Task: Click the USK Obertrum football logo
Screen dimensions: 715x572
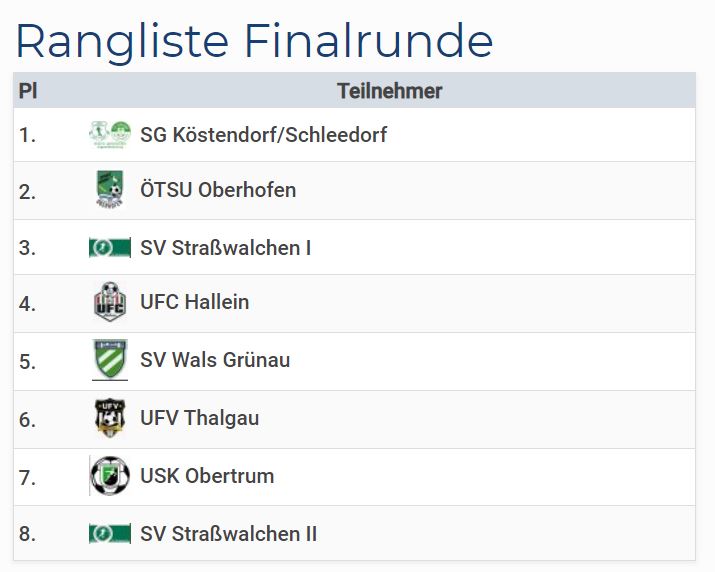Action: 110,476
